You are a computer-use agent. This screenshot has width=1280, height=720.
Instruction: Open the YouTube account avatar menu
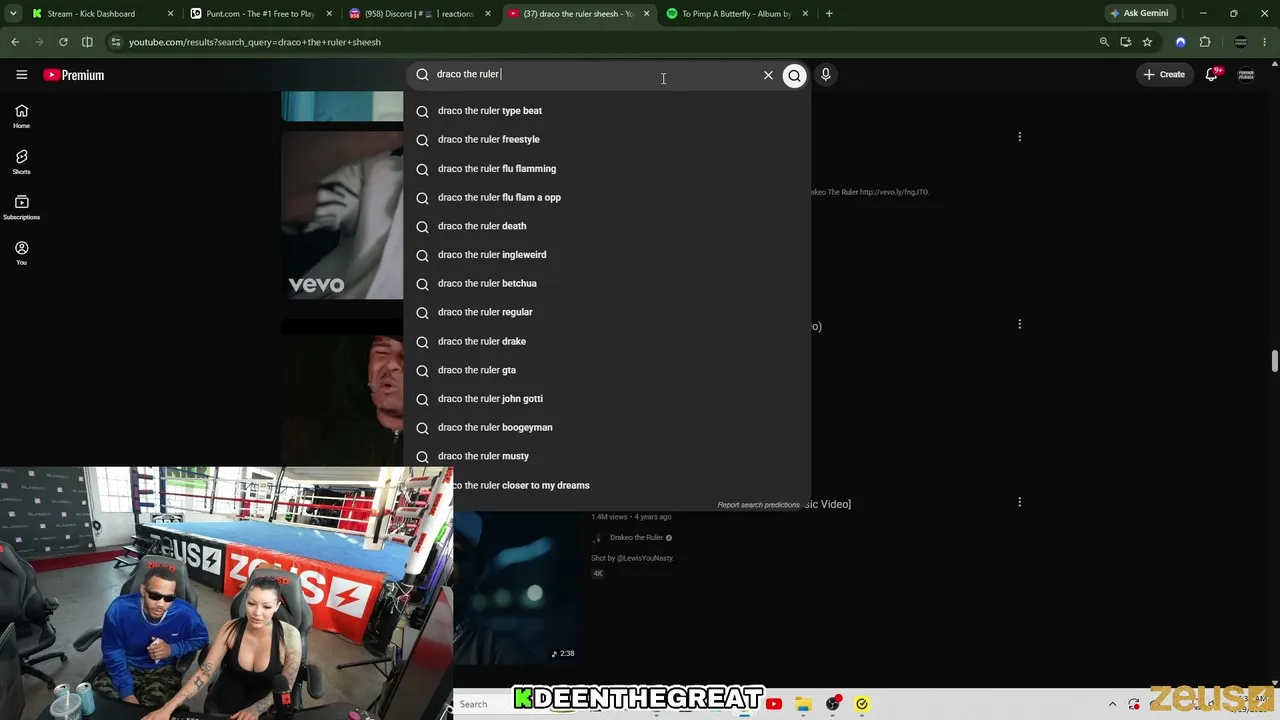pos(1246,75)
